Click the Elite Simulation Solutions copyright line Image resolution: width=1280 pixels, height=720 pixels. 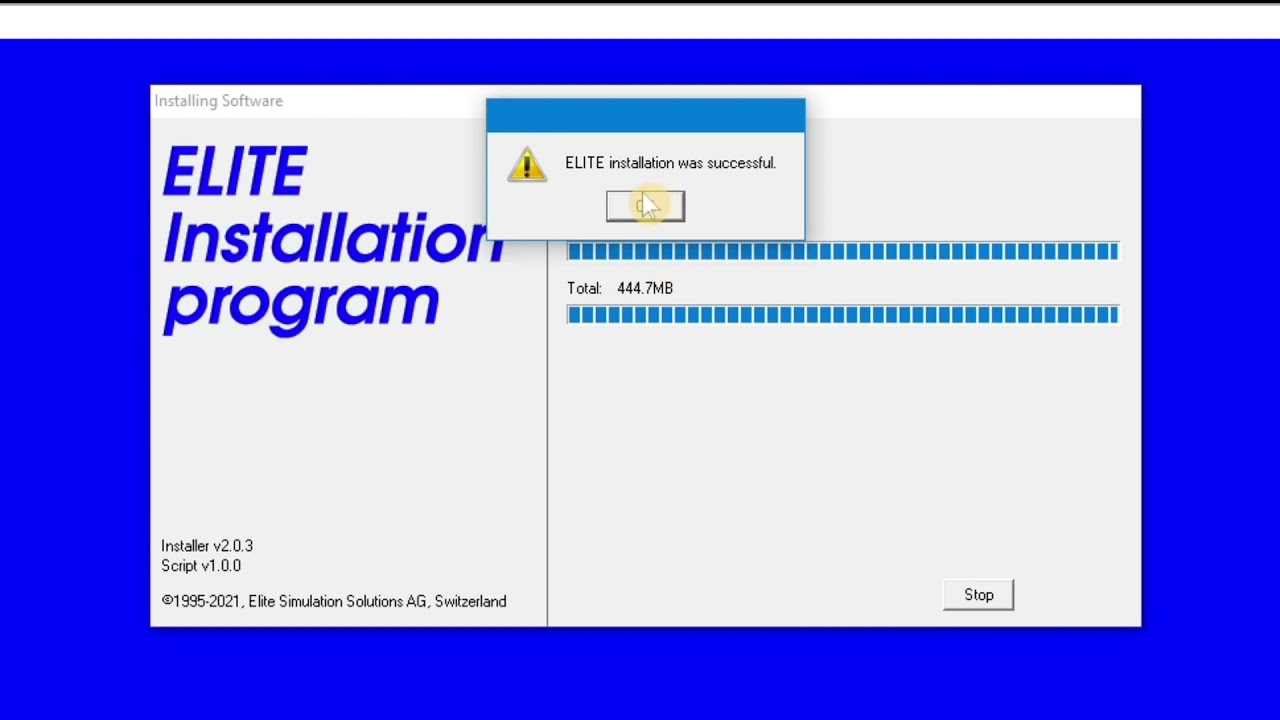click(x=334, y=601)
